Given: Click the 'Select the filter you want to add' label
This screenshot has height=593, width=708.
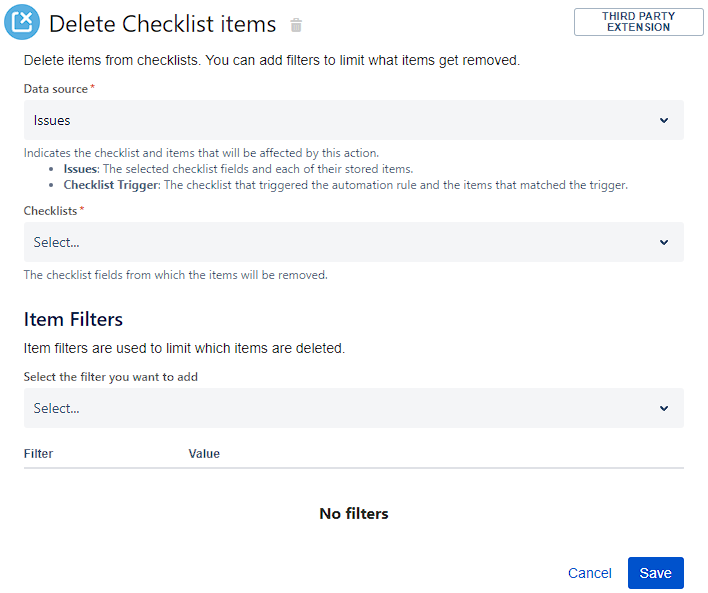Looking at the screenshot, I should pos(117,377).
